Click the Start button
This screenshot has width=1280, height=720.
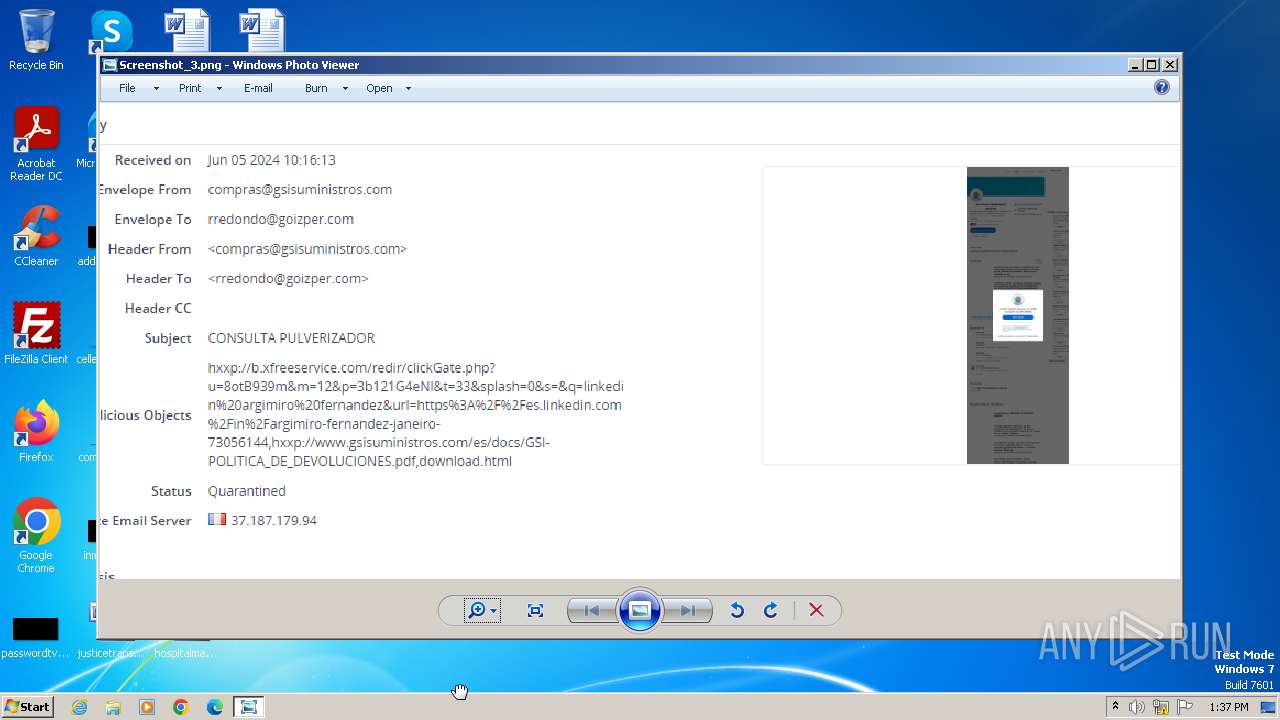(27, 706)
